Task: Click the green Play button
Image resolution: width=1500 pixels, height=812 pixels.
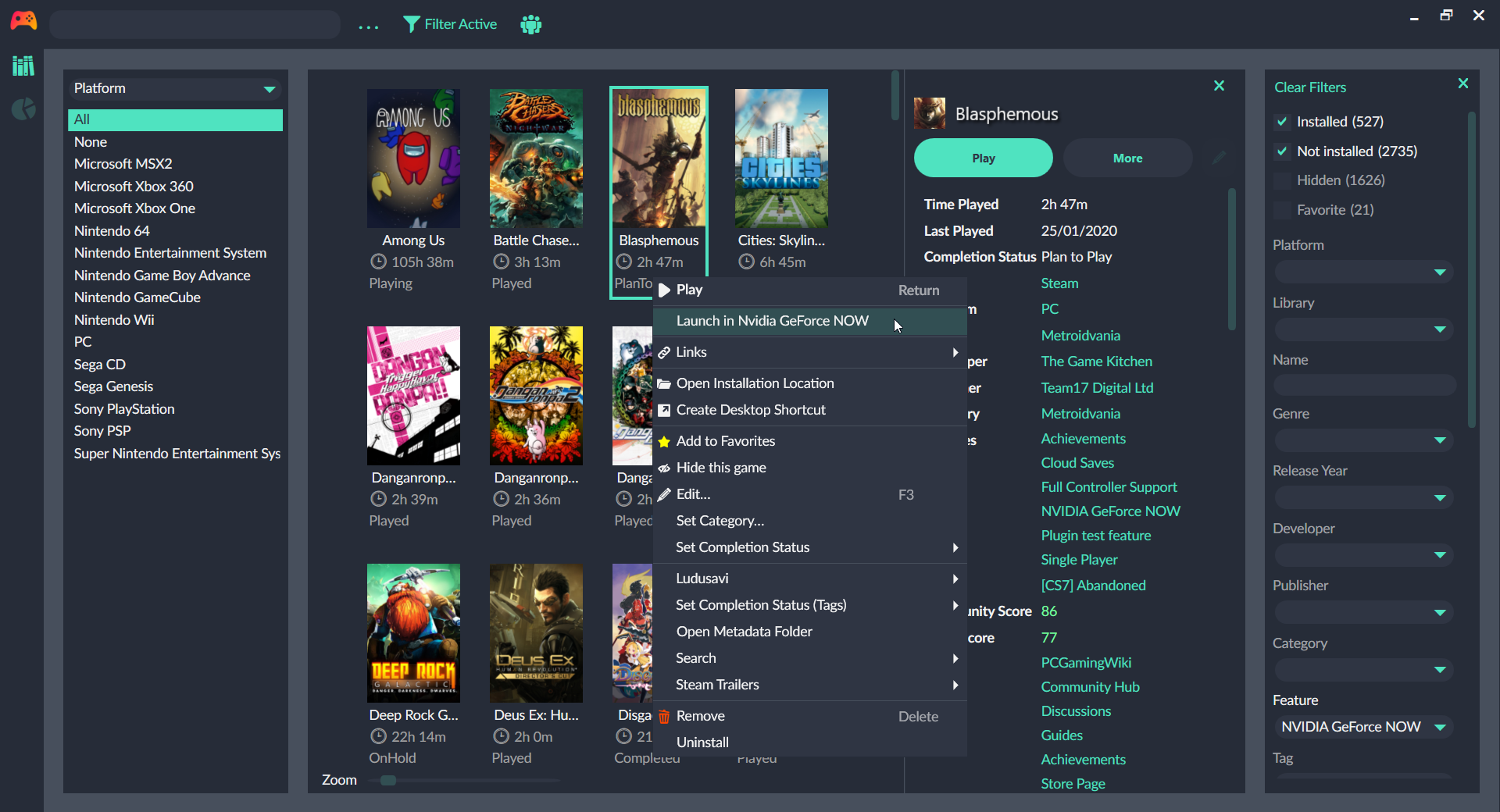Action: pos(984,158)
